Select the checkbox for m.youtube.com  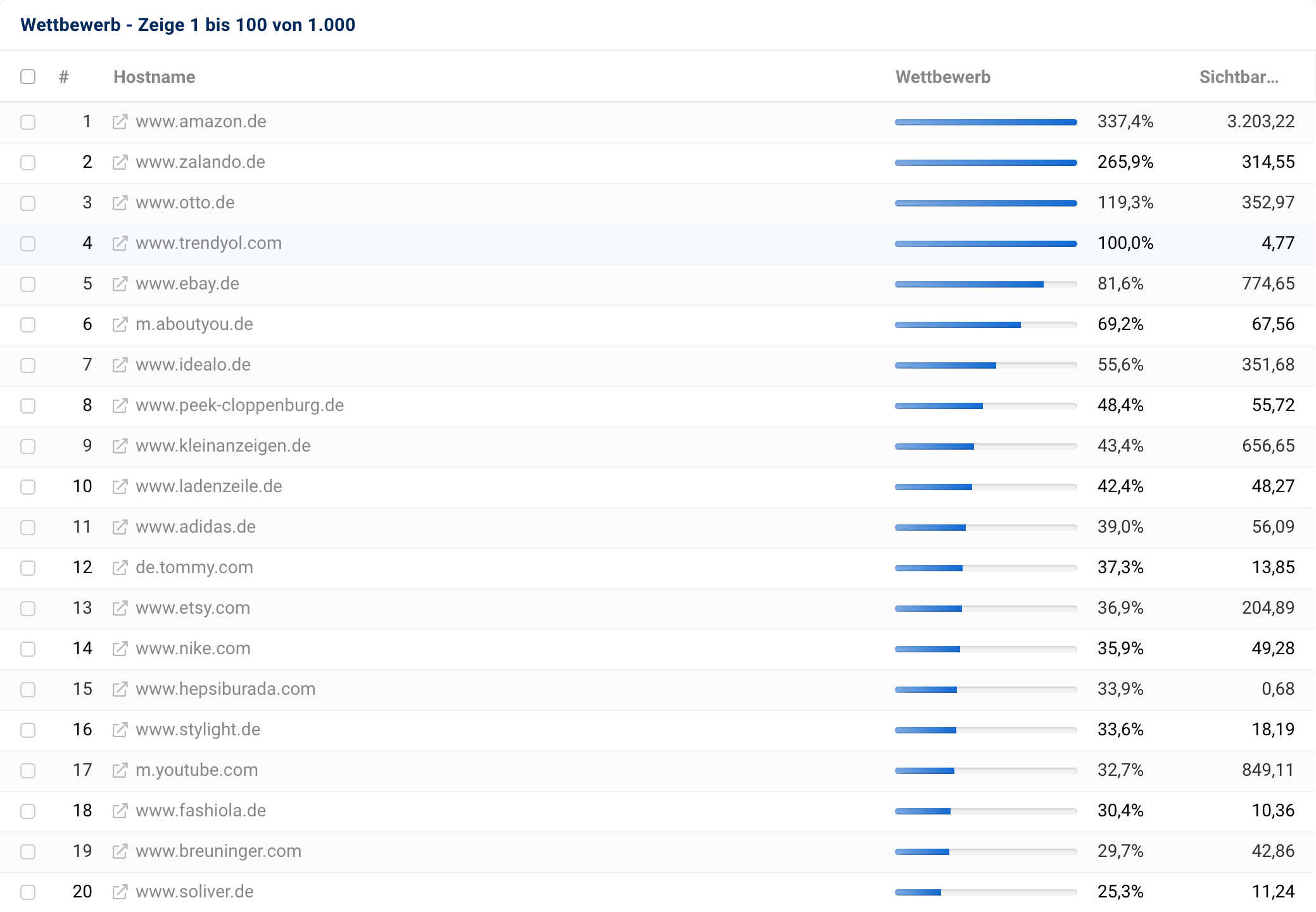(28, 770)
